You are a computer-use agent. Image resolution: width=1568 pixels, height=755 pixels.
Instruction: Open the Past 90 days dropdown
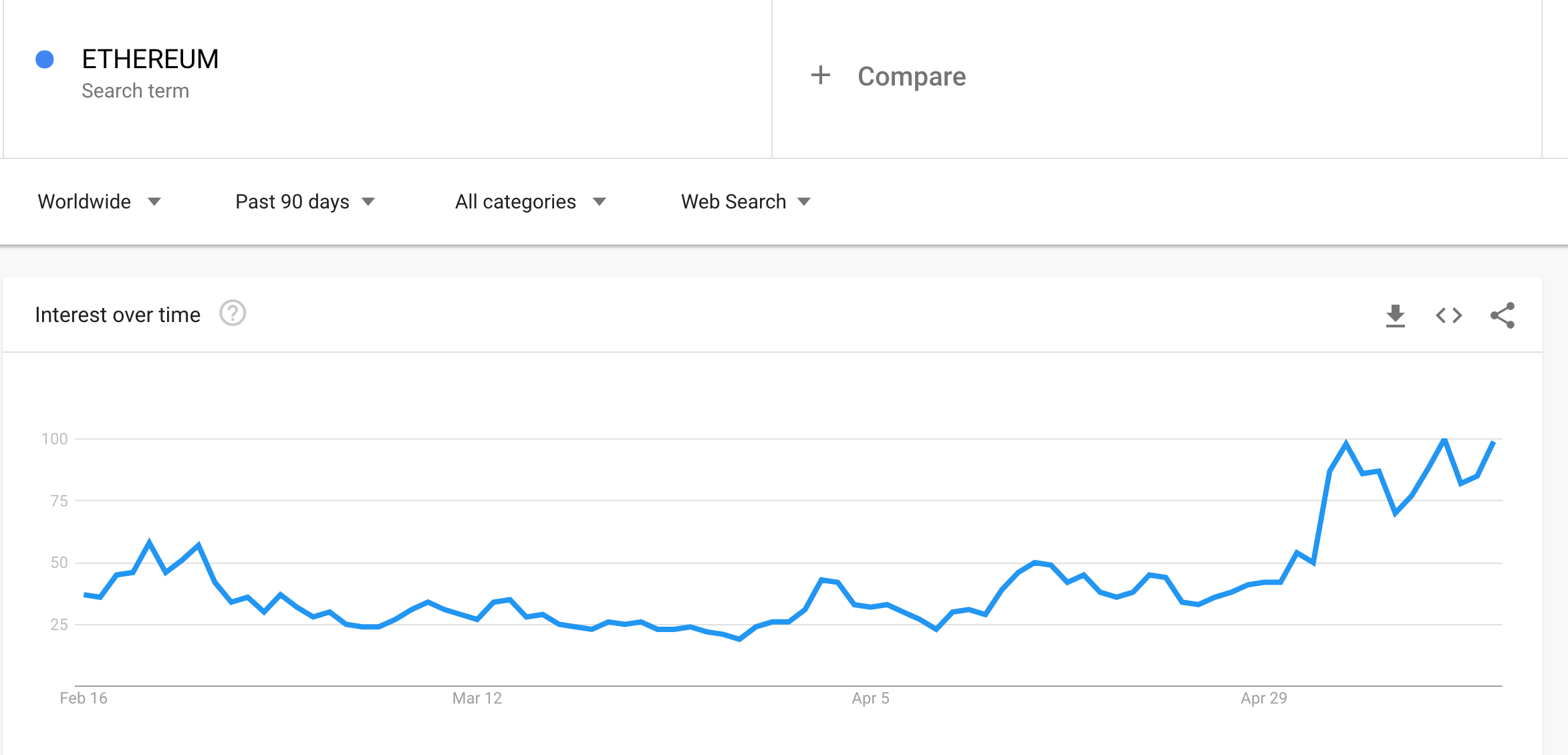pyautogui.click(x=305, y=202)
